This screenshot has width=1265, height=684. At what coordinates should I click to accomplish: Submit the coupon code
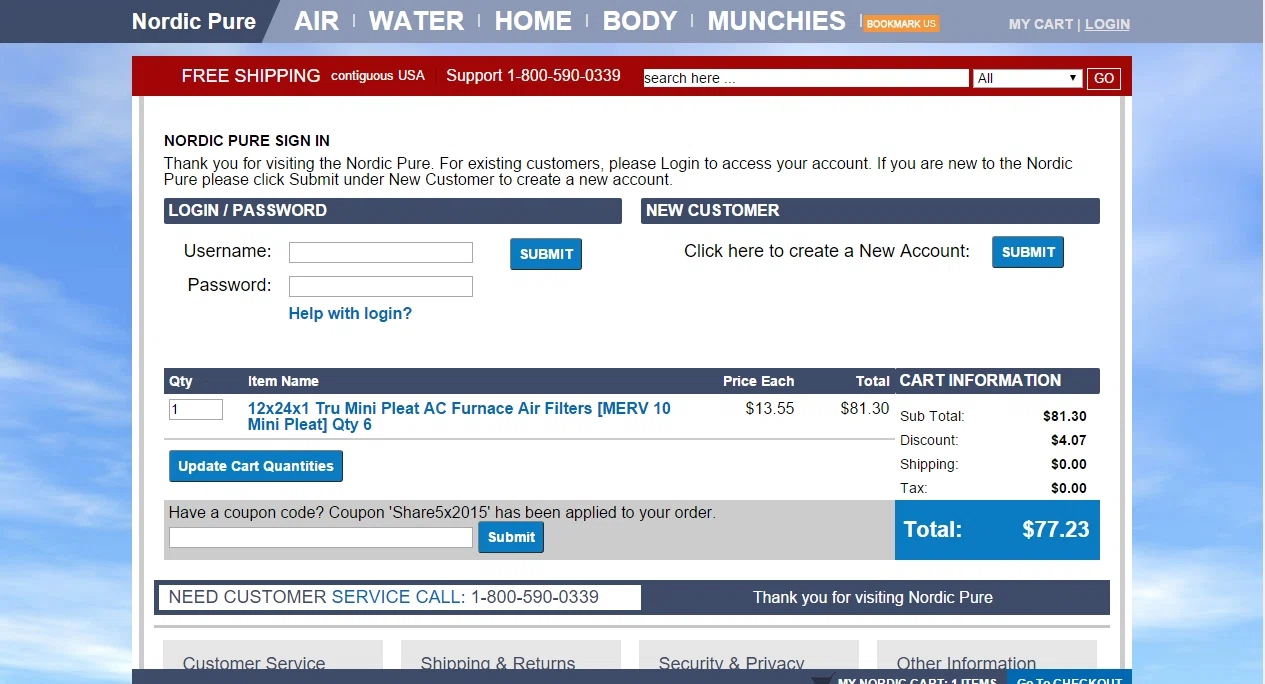tap(511, 537)
